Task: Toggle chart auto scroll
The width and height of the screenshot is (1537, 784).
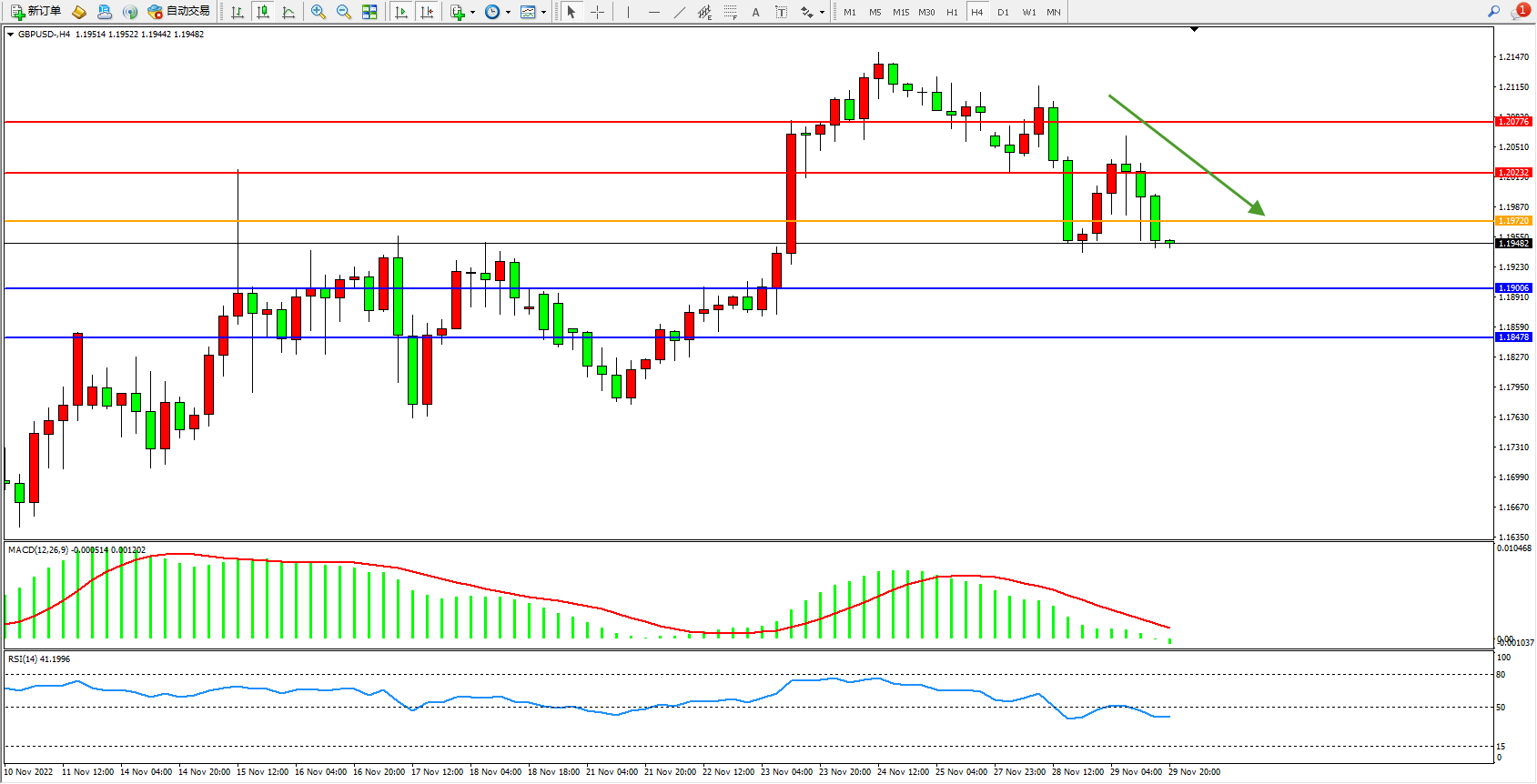Action: pos(401,12)
